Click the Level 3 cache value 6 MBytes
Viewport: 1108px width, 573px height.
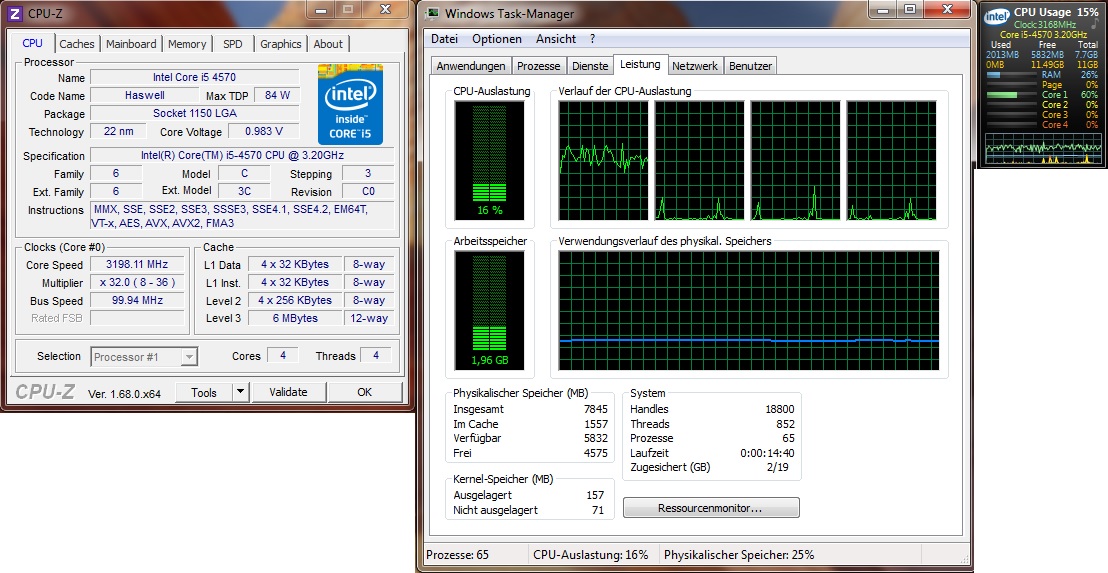(295, 318)
